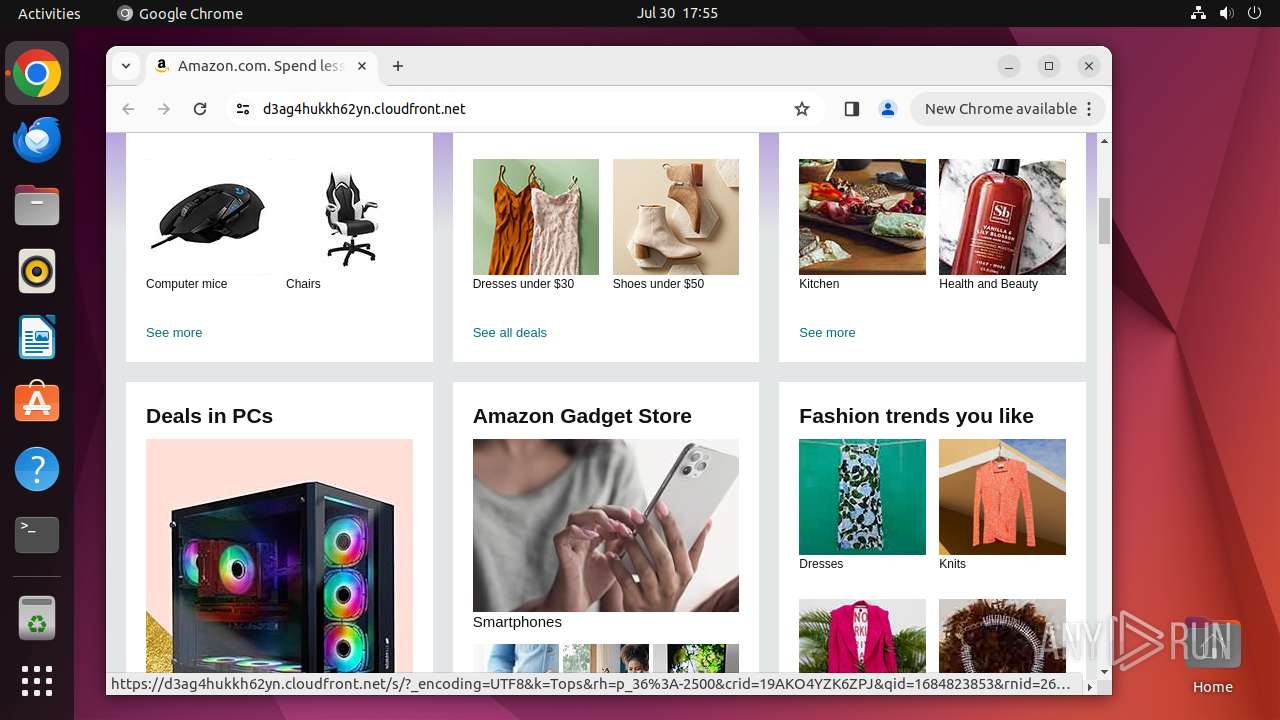This screenshot has width=1280, height=720.
Task: Open the Shoes under $50 image
Action: 676,217
